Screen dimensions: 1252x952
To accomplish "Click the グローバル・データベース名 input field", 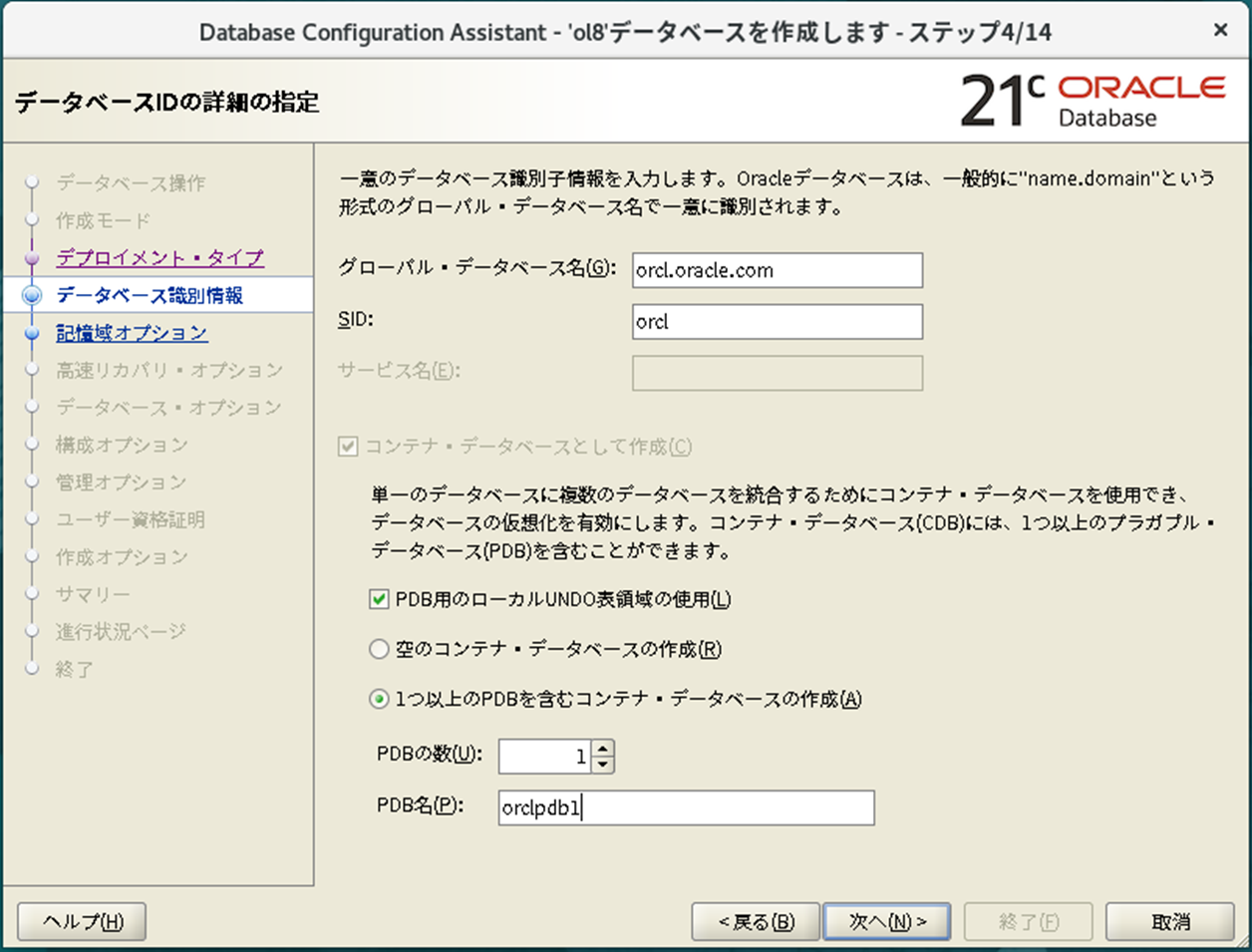I will tap(778, 270).
